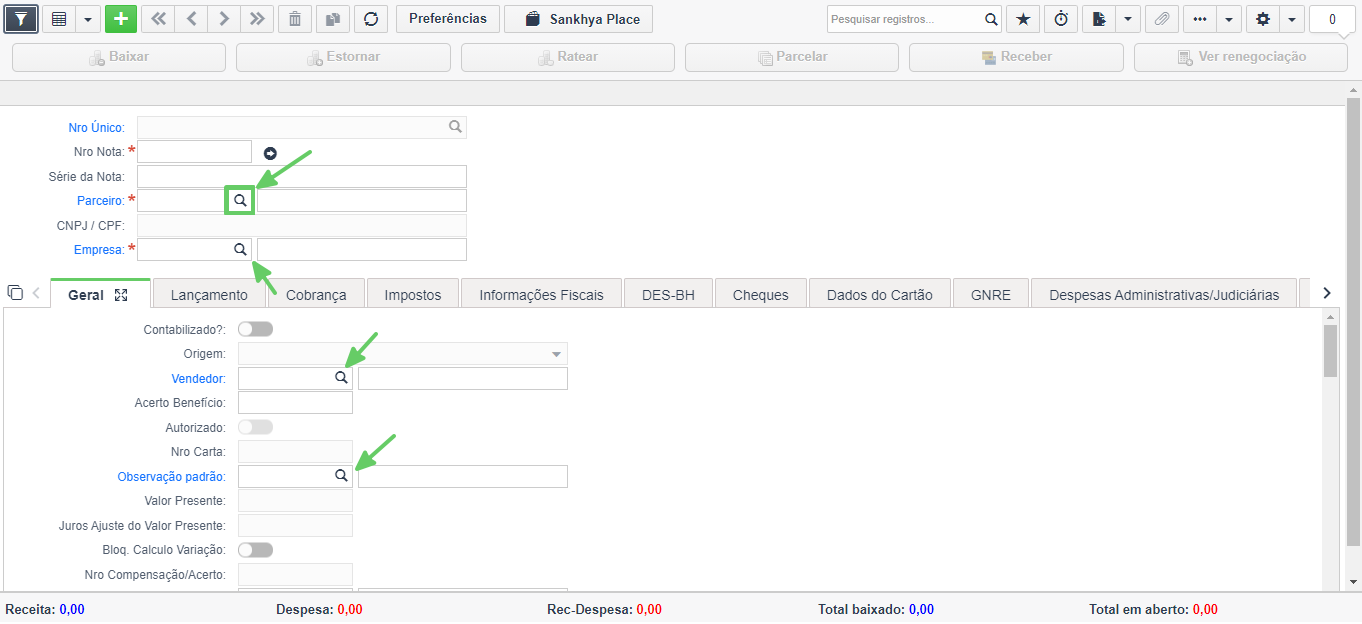Viewport: 1362px width, 624px height.
Task: Open Preferências
Action: tap(448, 19)
